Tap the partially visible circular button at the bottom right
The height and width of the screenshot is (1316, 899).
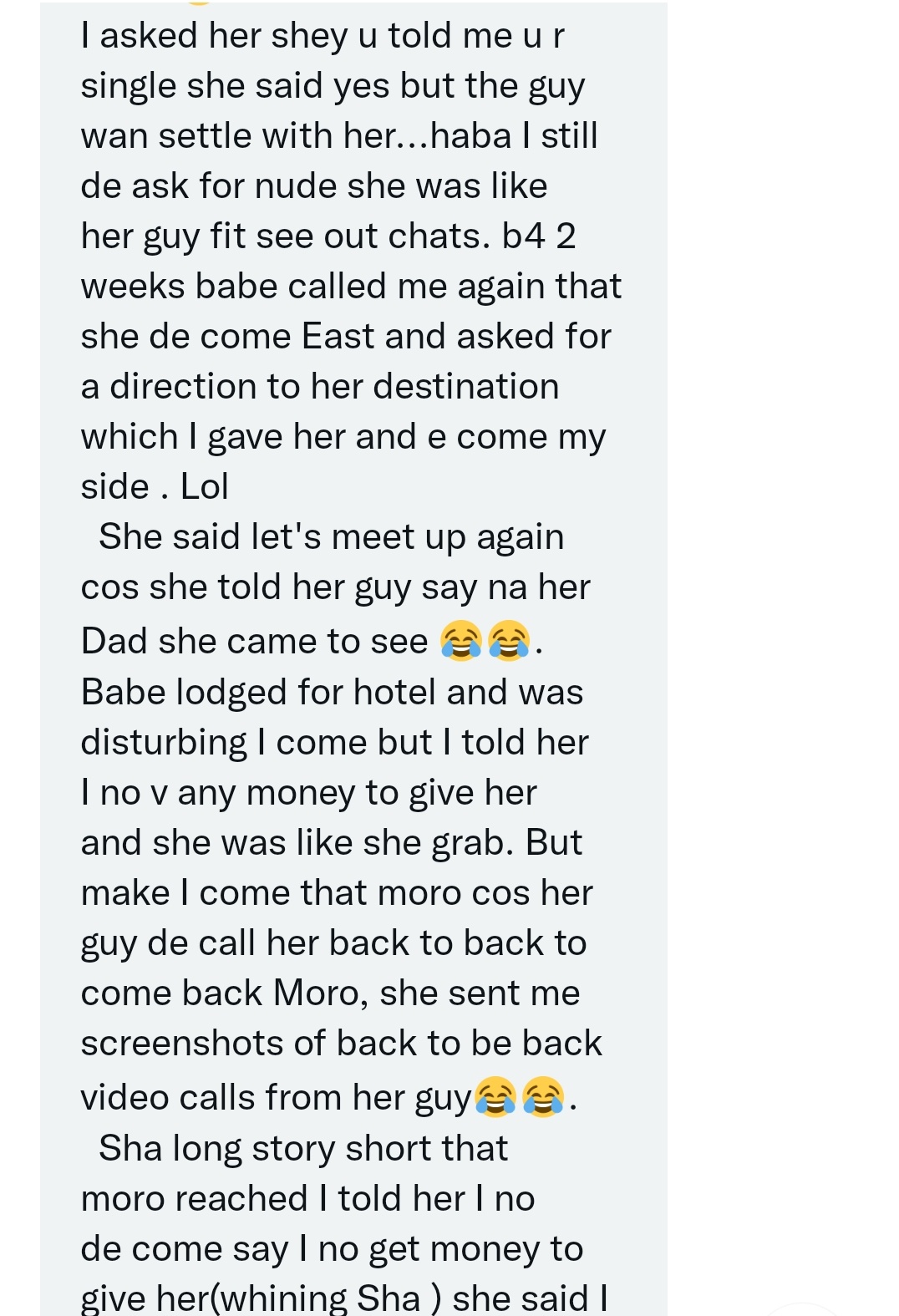coord(802,1310)
